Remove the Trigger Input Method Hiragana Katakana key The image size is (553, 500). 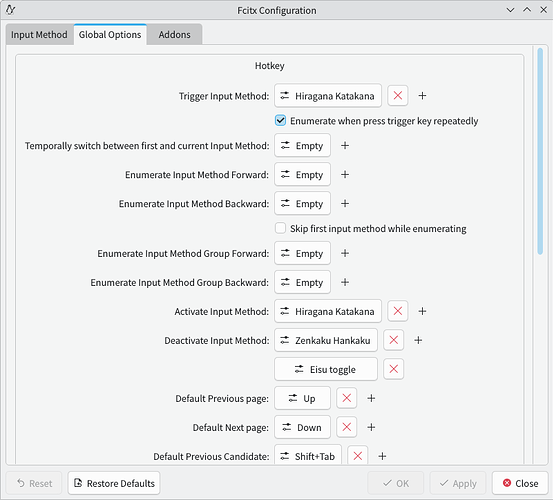397,96
